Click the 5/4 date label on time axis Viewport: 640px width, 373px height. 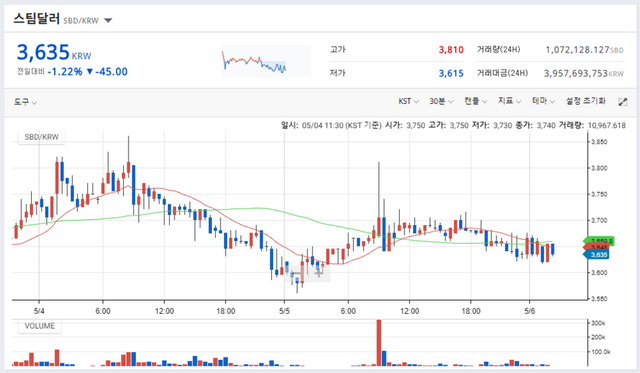coord(39,311)
